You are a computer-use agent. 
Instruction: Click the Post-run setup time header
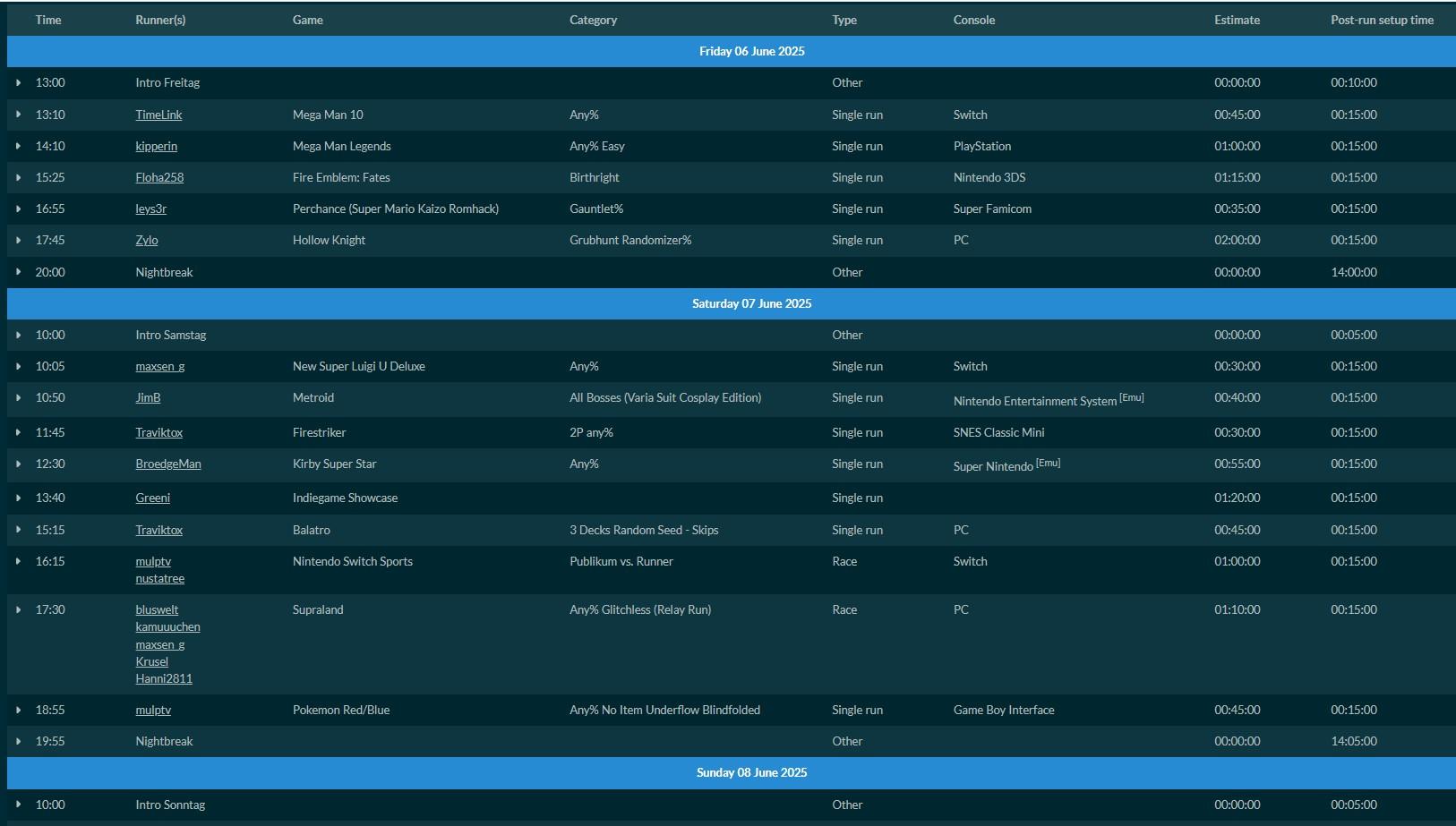pos(1382,20)
